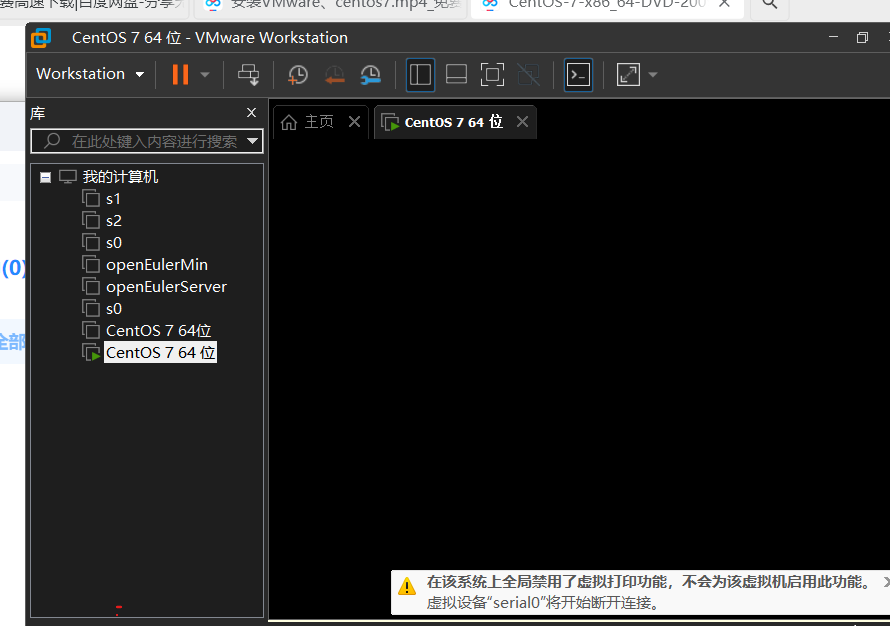Click the s1 VM icon
The height and width of the screenshot is (626, 890).
[x=91, y=199]
